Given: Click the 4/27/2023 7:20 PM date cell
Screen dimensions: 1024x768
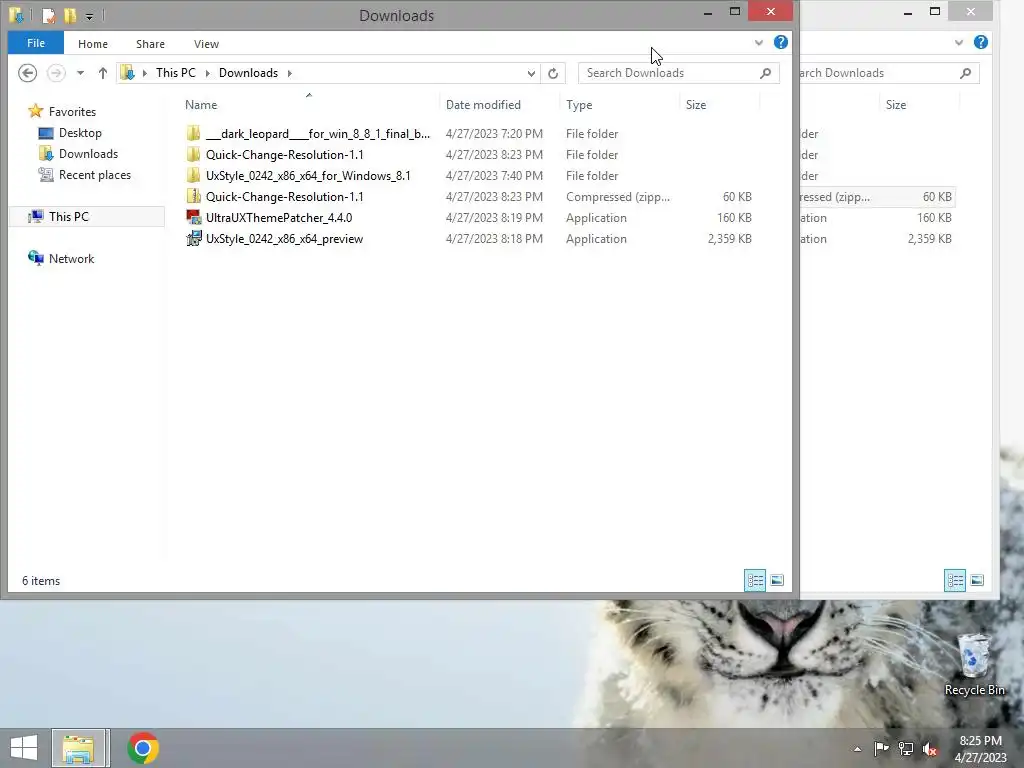Looking at the screenshot, I should click(x=494, y=134).
